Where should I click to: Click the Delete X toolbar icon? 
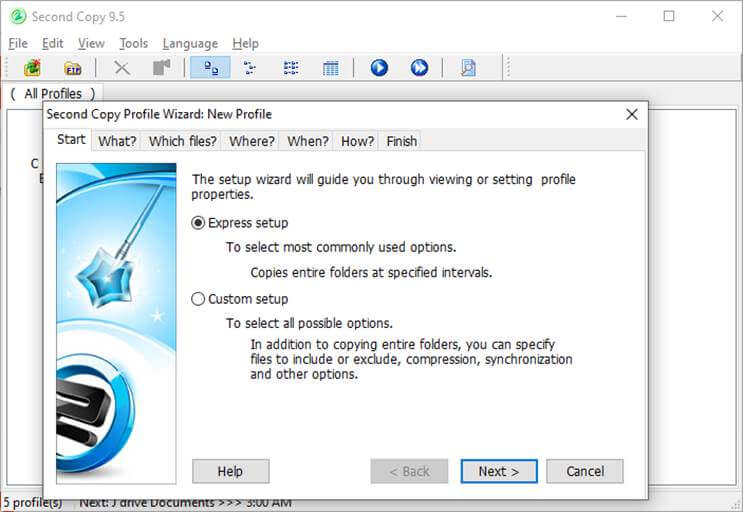pyautogui.click(x=122, y=68)
